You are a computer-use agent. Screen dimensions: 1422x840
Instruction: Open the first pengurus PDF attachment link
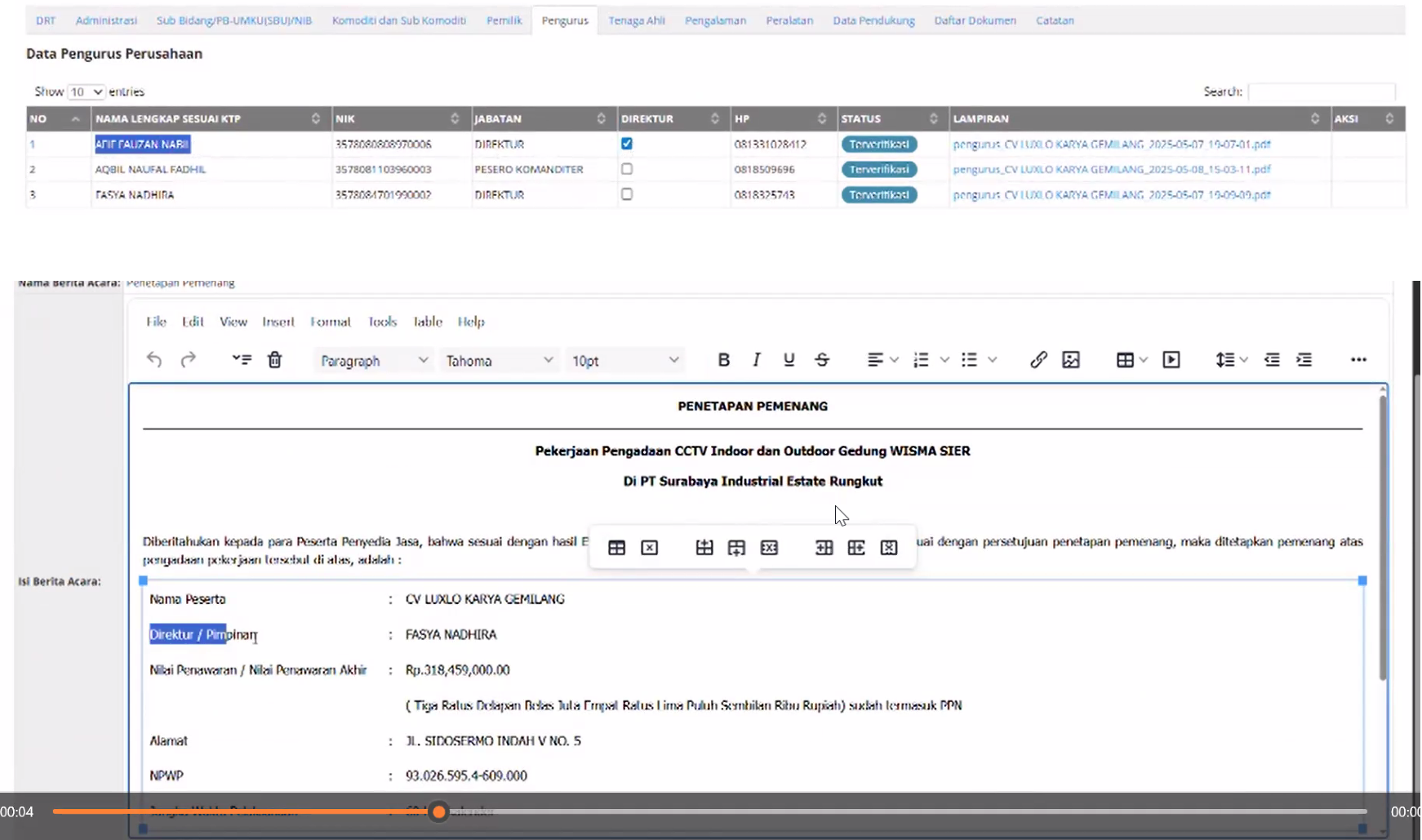point(1111,144)
